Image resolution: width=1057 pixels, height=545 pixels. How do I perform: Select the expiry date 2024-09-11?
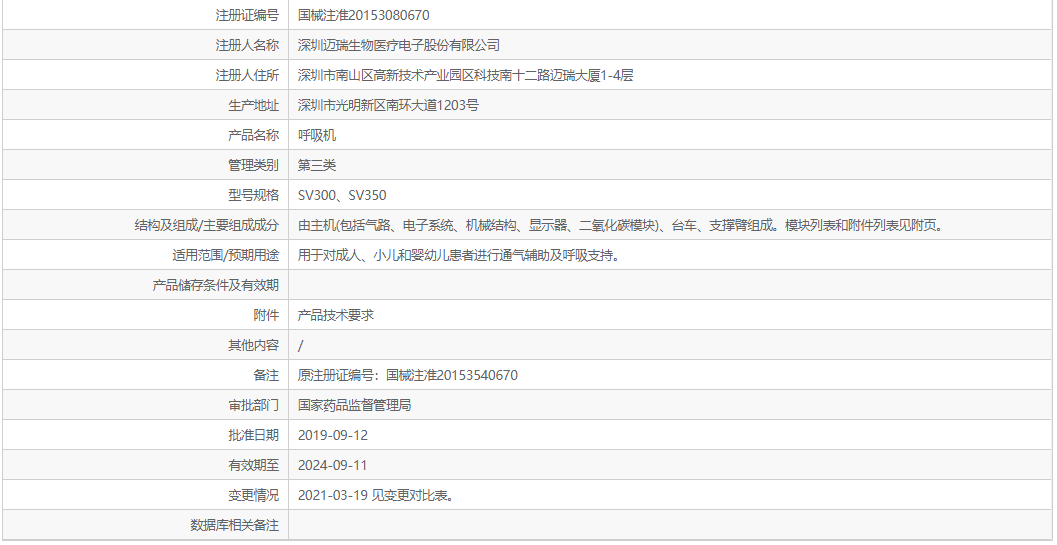tap(333, 465)
